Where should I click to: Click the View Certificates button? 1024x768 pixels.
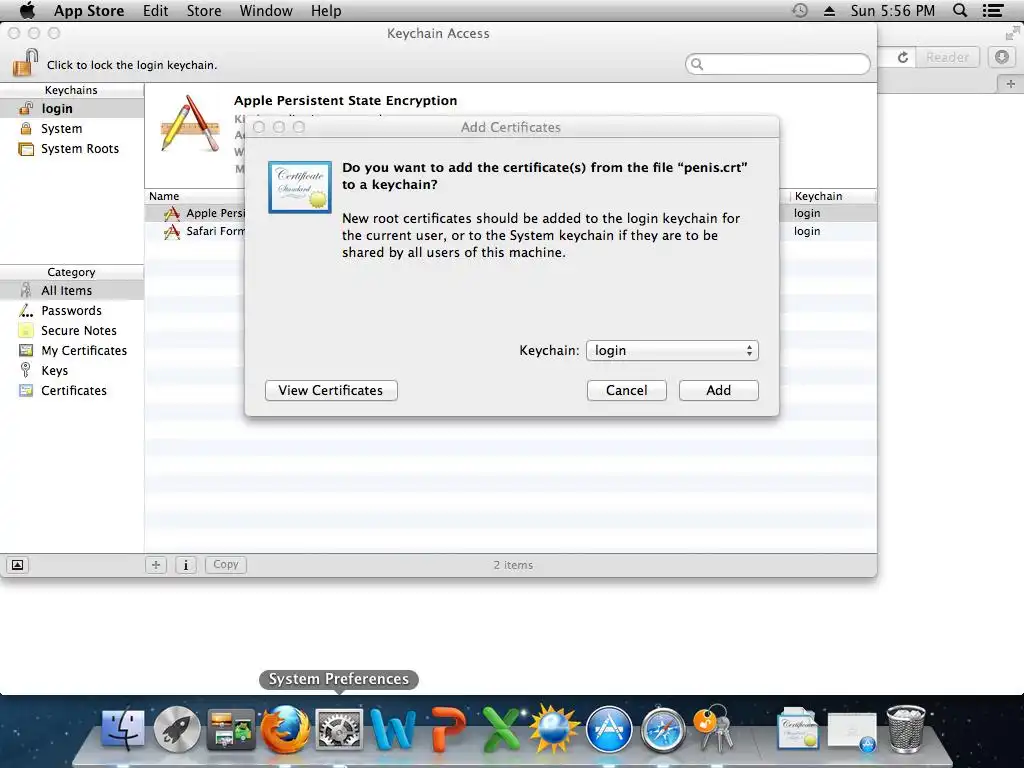[x=331, y=391]
